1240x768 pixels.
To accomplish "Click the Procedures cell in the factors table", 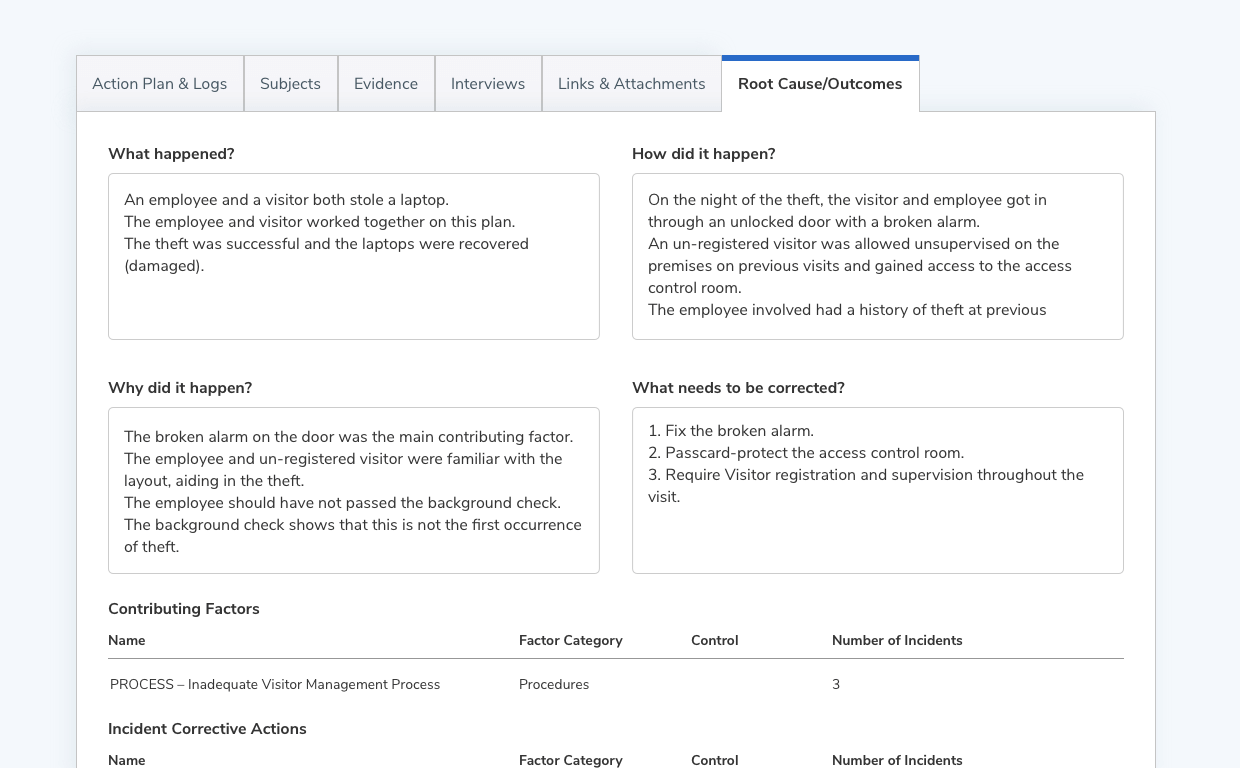I will point(553,684).
